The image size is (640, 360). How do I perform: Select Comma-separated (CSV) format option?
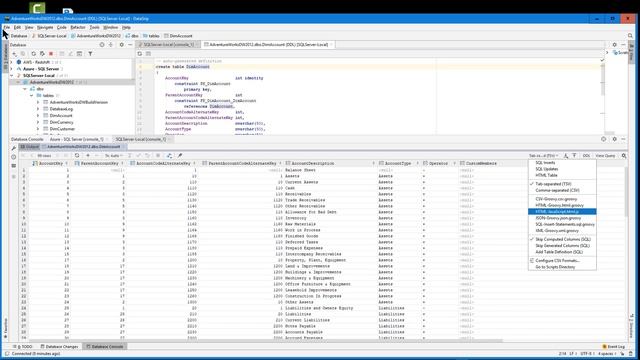(x=562, y=190)
